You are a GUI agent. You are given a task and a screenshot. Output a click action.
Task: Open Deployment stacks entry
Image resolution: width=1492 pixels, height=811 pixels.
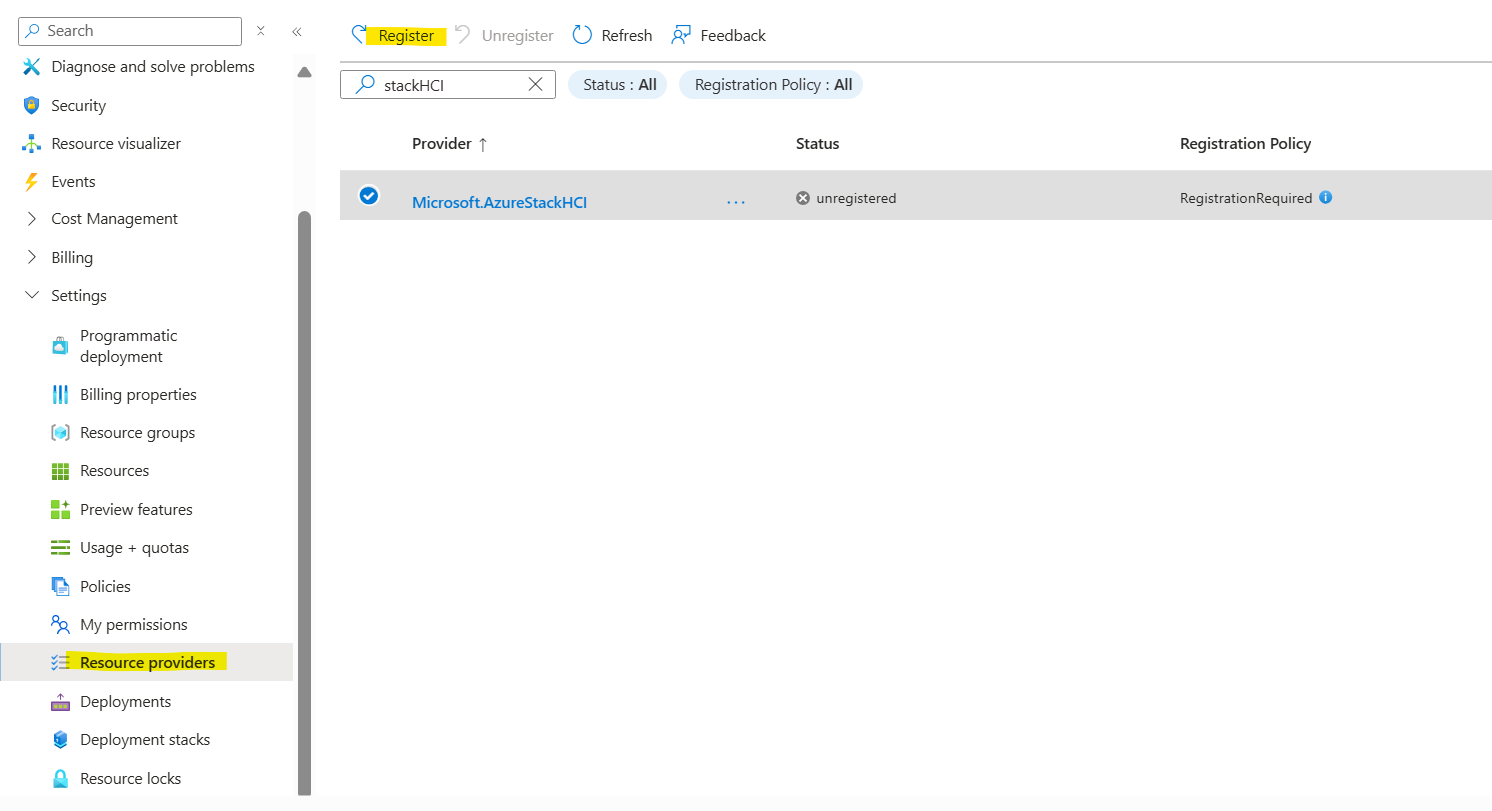click(x=147, y=740)
